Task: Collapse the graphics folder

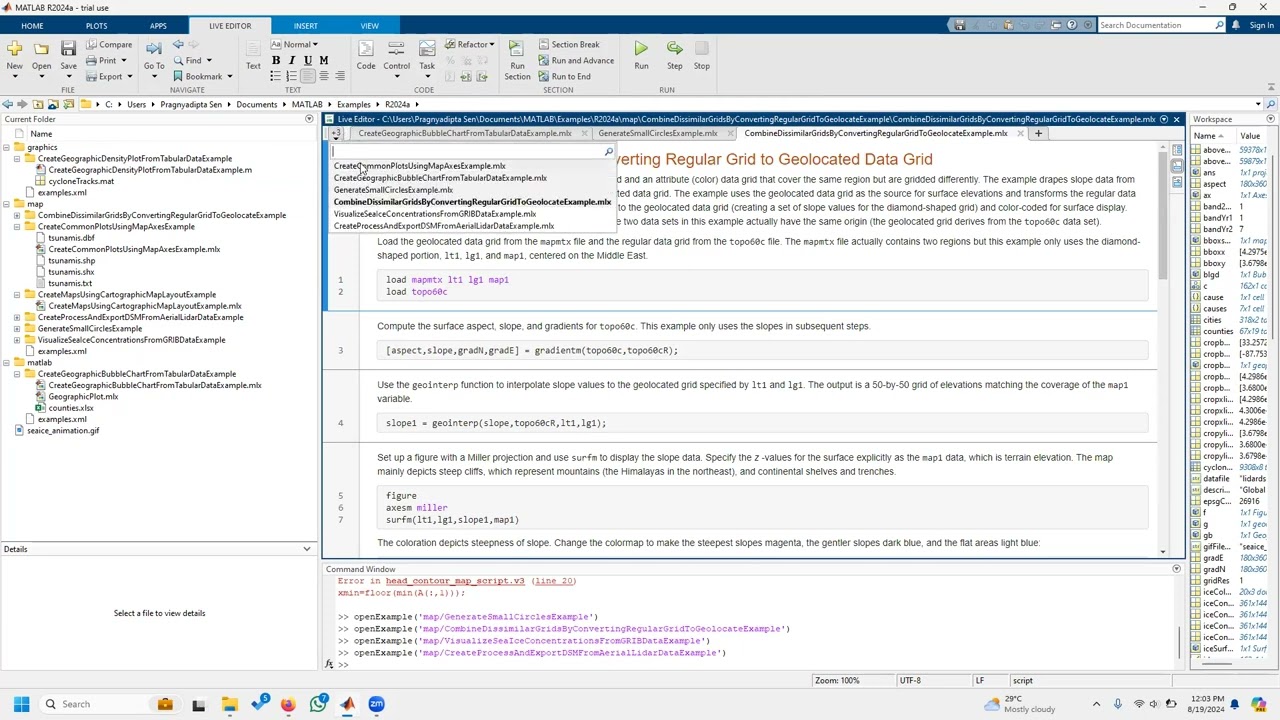Action: [6, 147]
